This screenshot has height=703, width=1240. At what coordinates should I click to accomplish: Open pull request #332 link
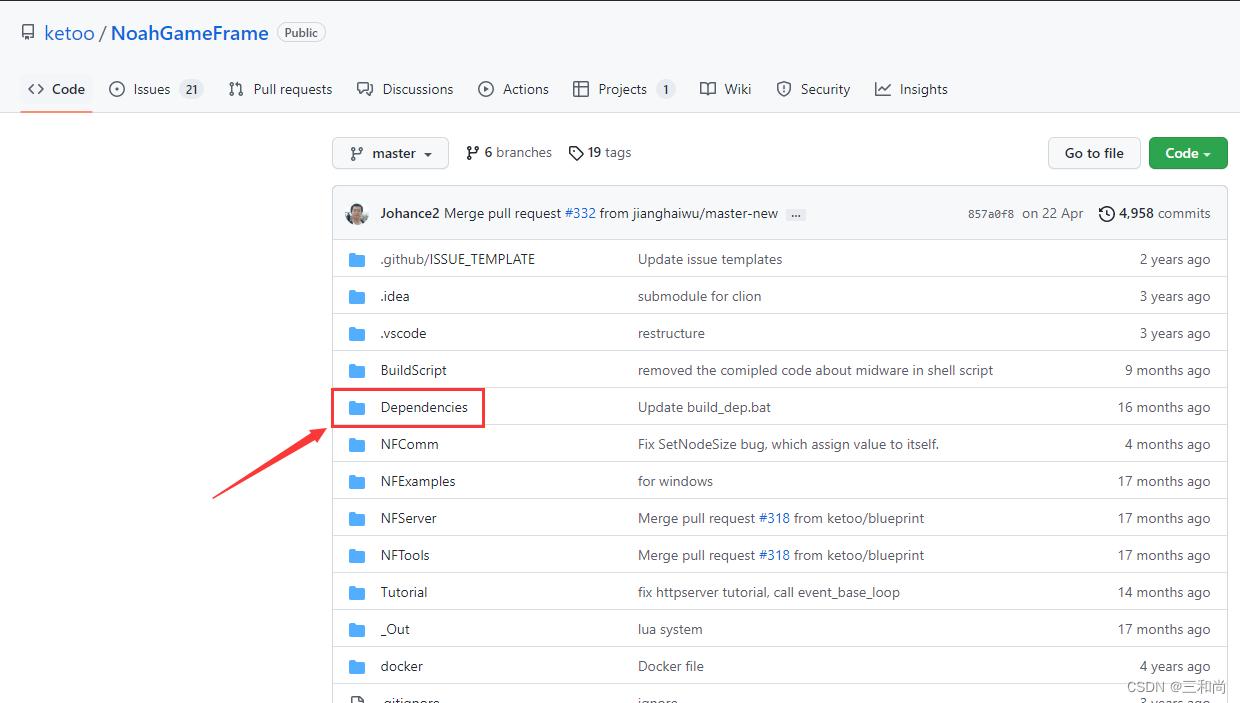(580, 213)
